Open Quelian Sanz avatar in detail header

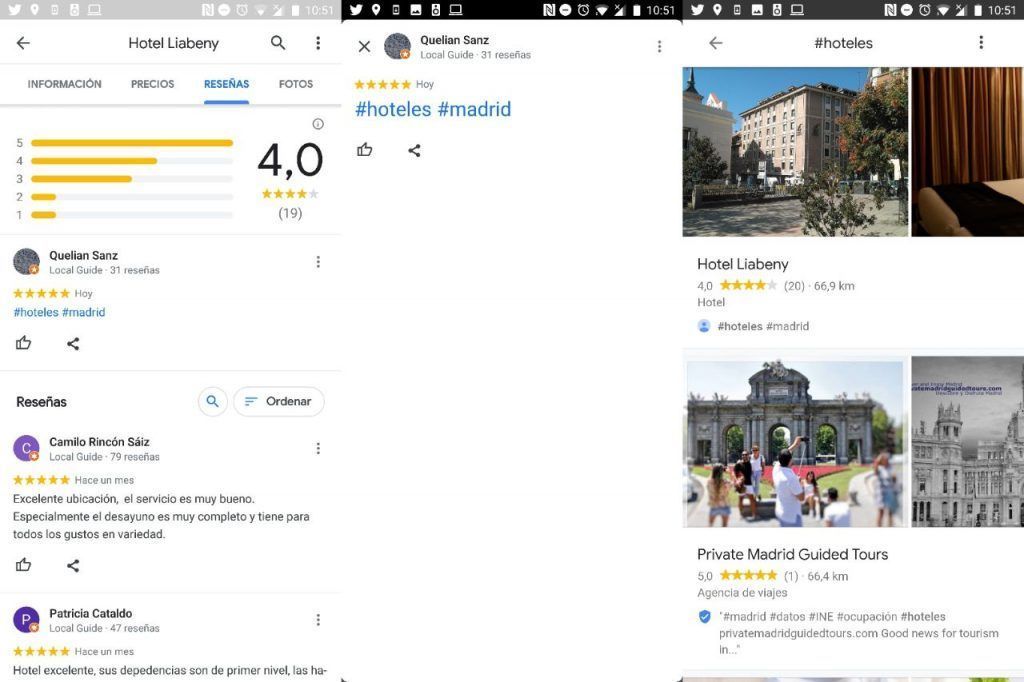coord(397,46)
